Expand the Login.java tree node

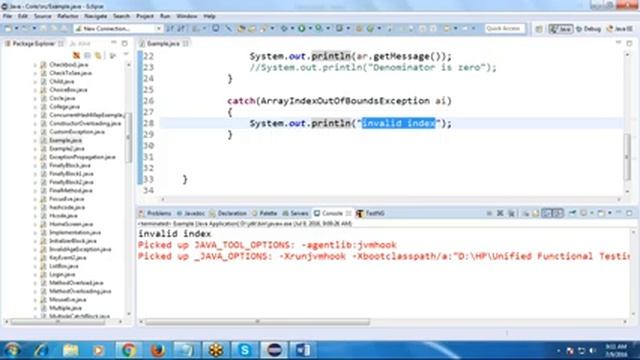click(x=35, y=275)
